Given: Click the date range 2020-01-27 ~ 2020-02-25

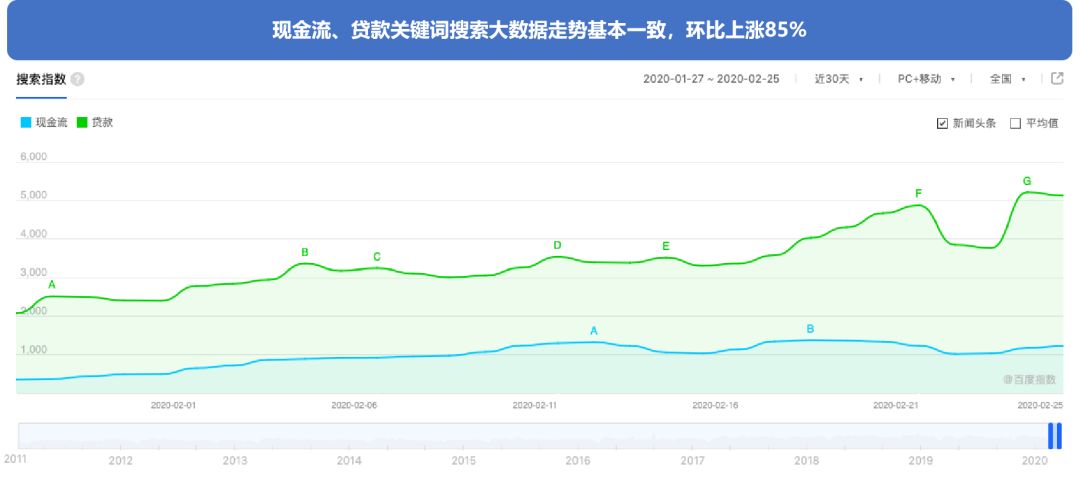Looking at the screenshot, I should click(710, 79).
